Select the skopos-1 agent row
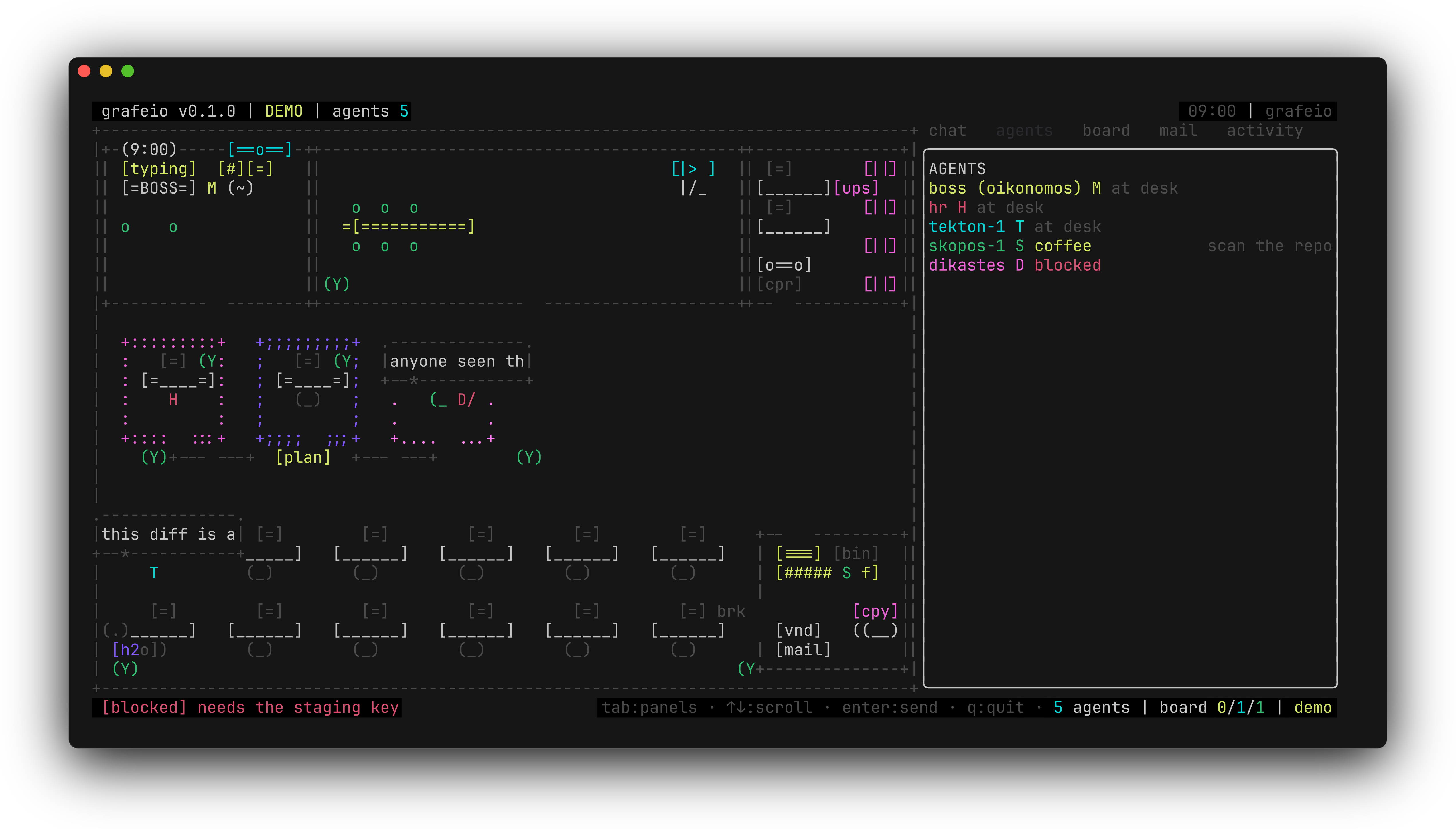The height and width of the screenshot is (829, 1456). pos(1130,246)
